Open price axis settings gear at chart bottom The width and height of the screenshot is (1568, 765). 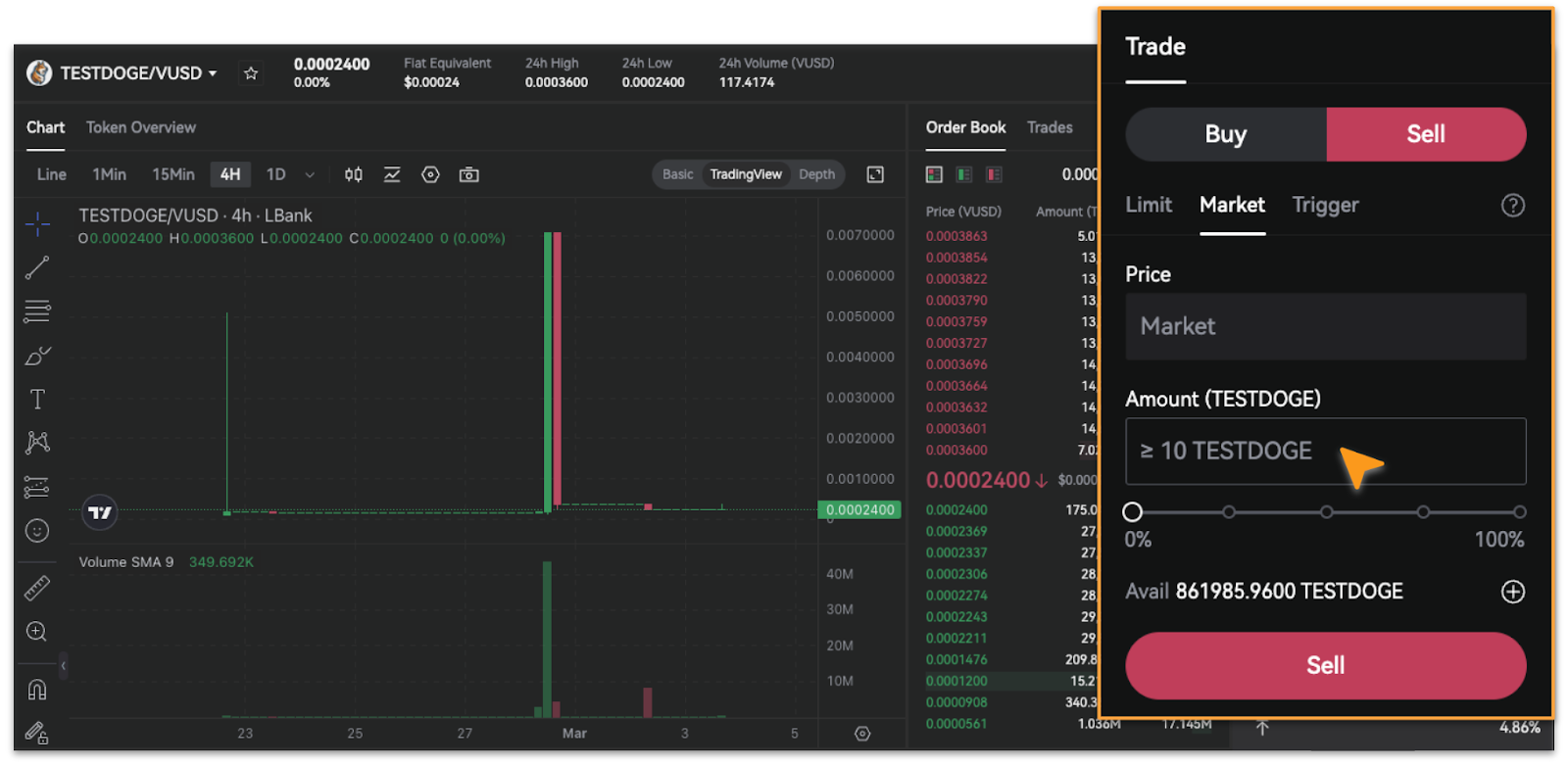click(862, 734)
